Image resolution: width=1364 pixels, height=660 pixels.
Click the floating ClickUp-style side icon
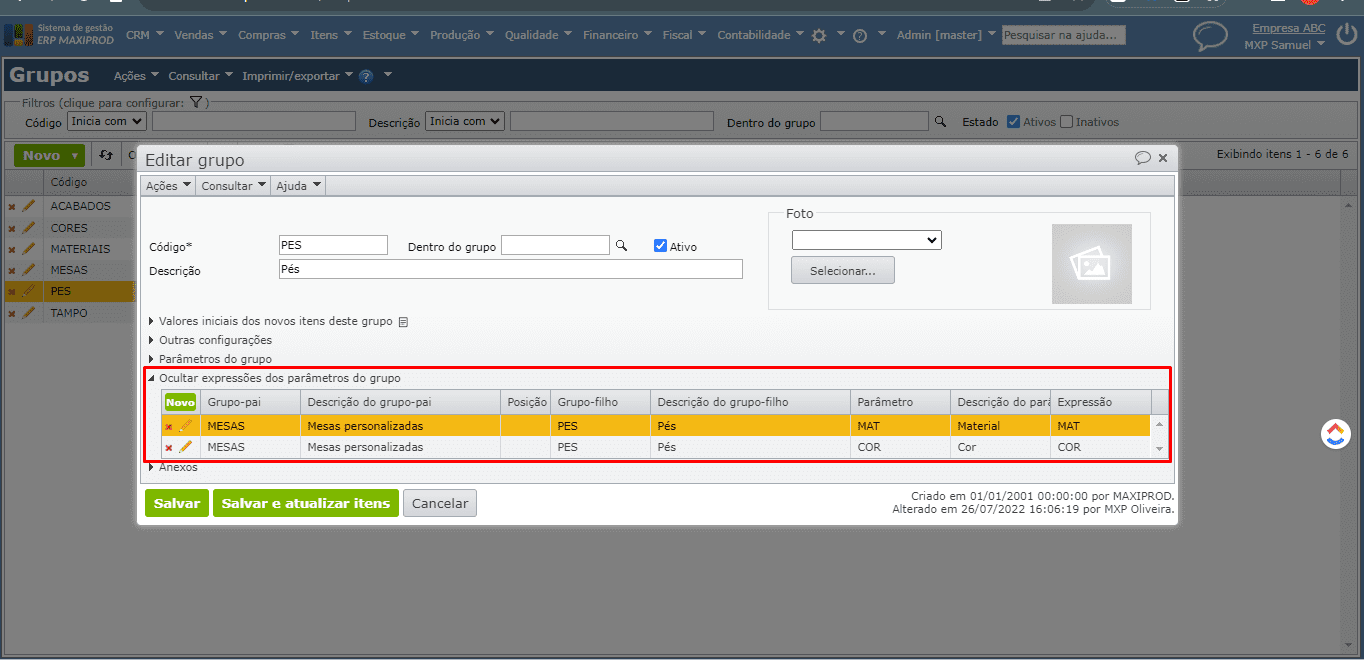(1334, 434)
